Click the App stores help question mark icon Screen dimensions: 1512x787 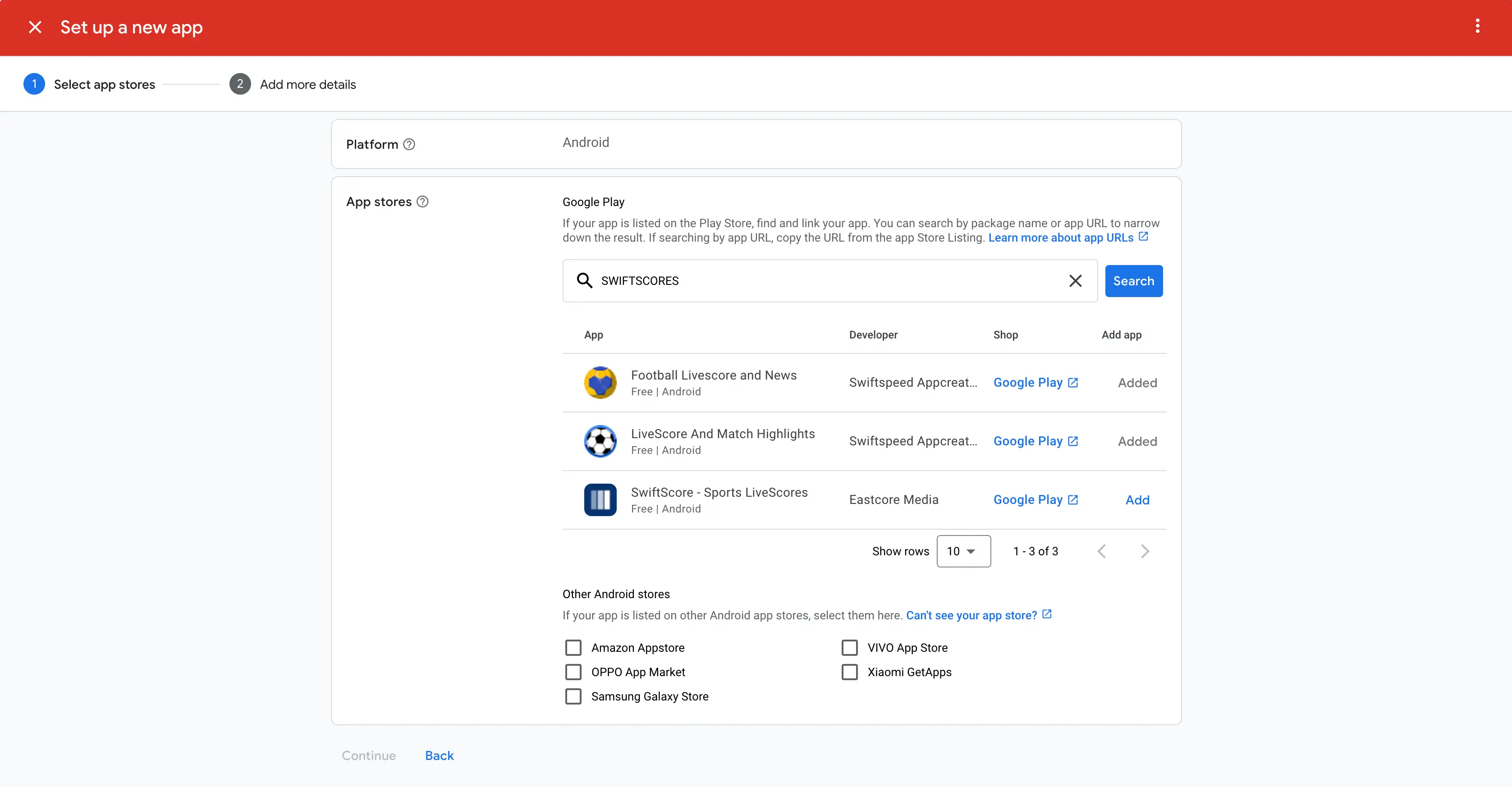point(422,202)
